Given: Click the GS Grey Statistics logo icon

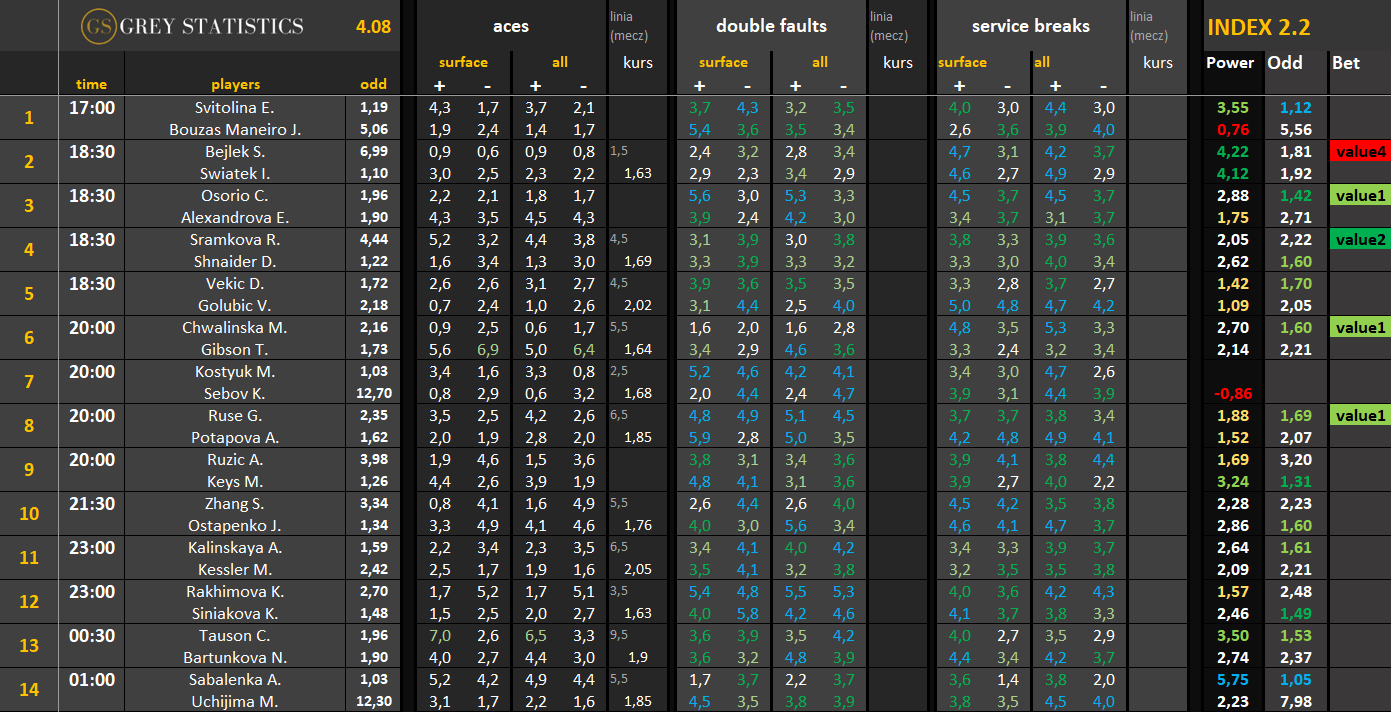Looking at the screenshot, I should (99, 26).
